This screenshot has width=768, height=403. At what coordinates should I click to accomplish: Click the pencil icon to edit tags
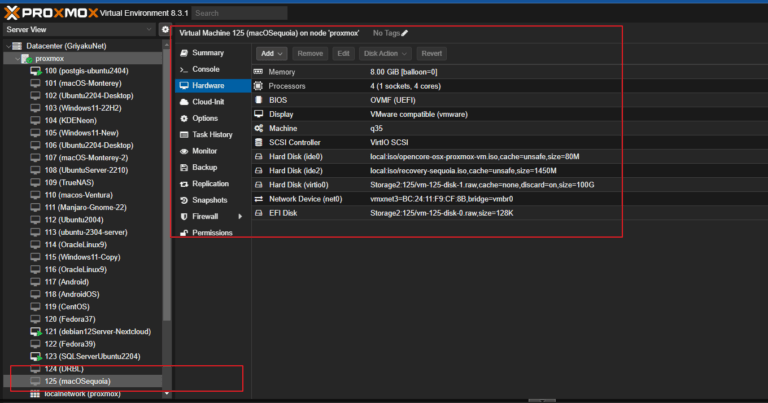pos(405,33)
